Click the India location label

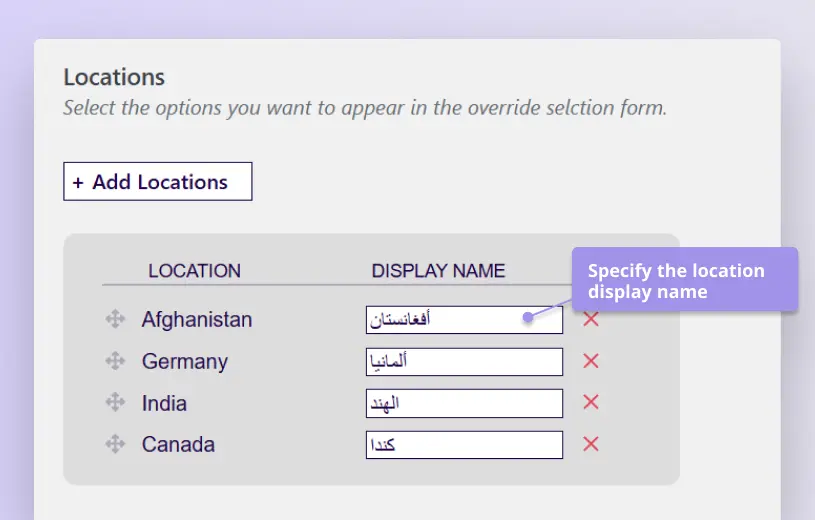point(164,404)
